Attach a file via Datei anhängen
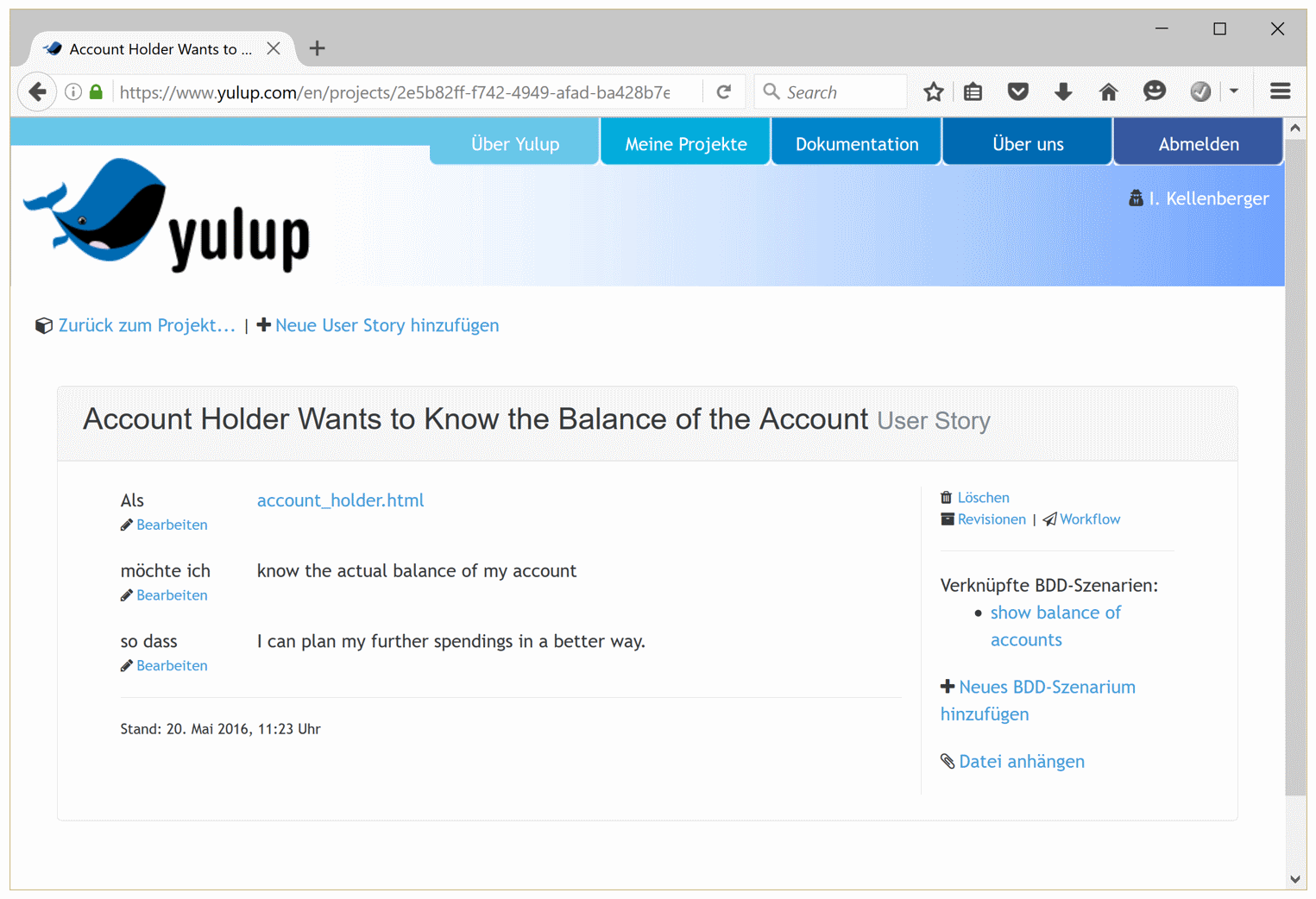 [x=1022, y=762]
